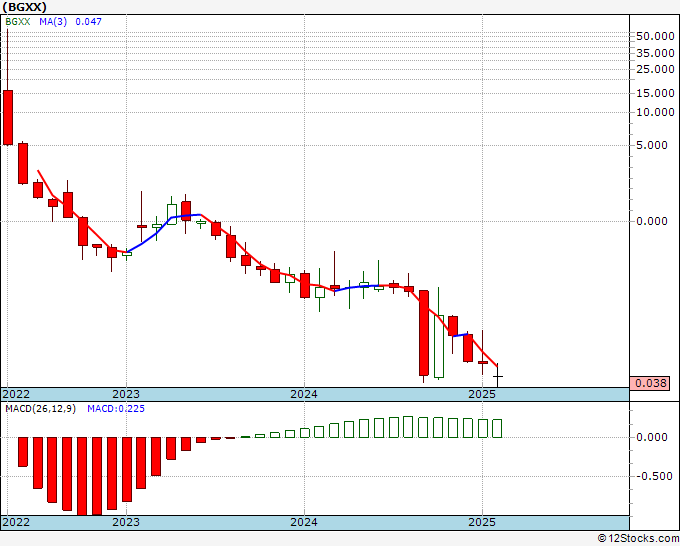
Task: Click the 0.047 moving average value
Action: coord(88,22)
